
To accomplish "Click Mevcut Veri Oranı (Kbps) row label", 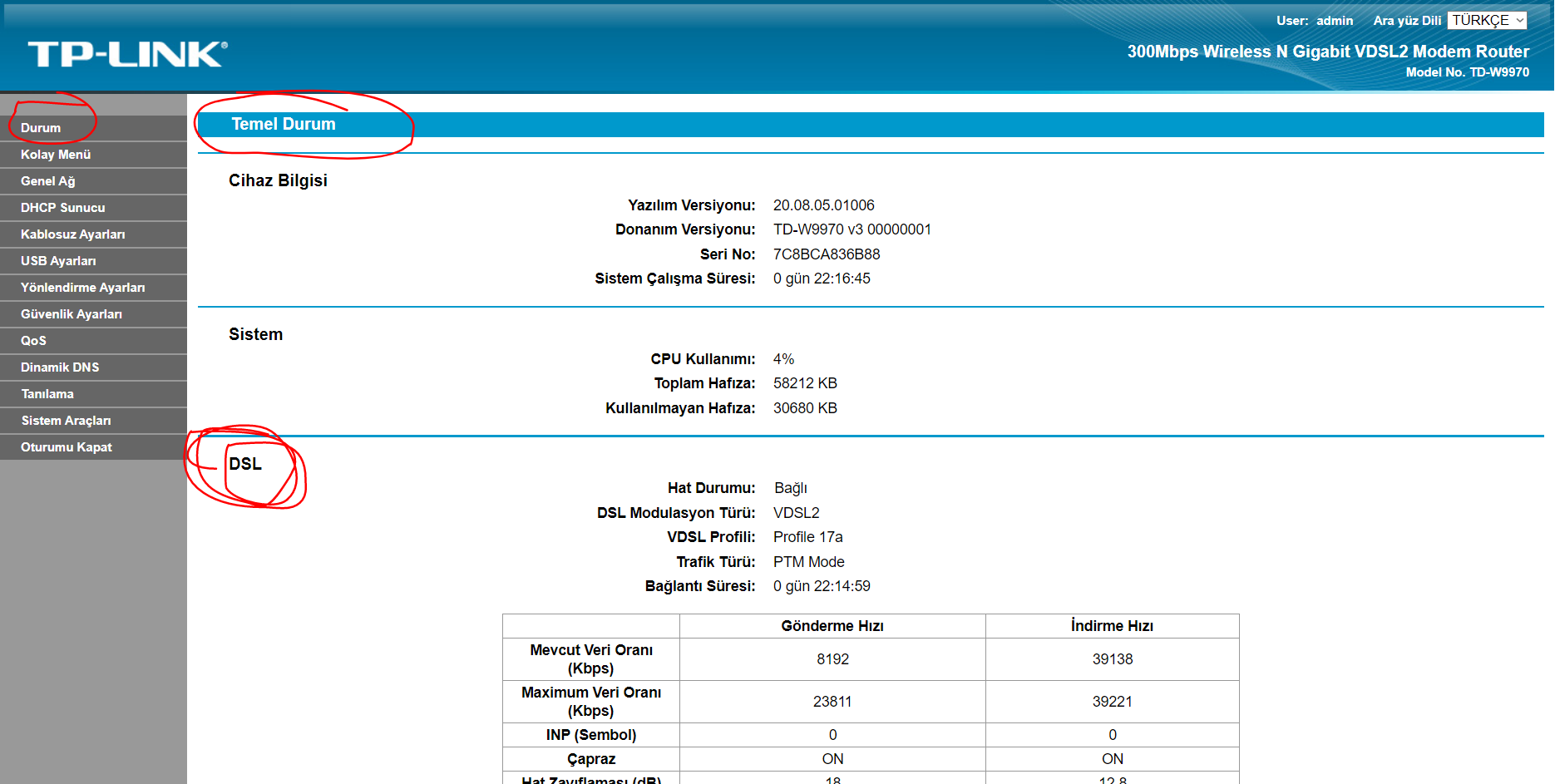I will pos(591,659).
